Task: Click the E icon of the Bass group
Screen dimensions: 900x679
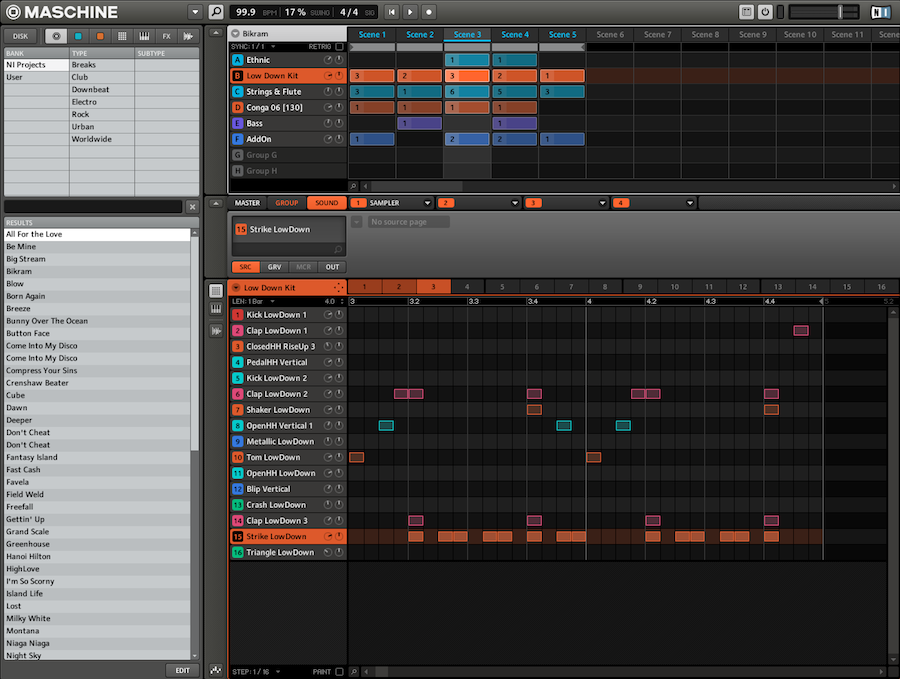Action: click(x=238, y=123)
